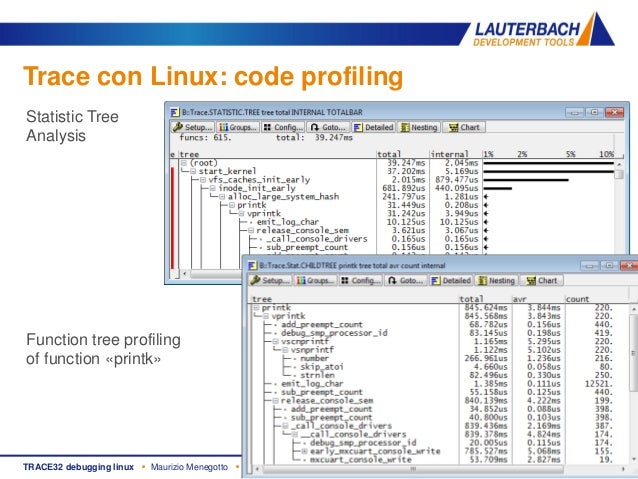Select _call_console_drivers row in STATISTIC.TREE
The image size is (638, 479).
click(x=317, y=239)
